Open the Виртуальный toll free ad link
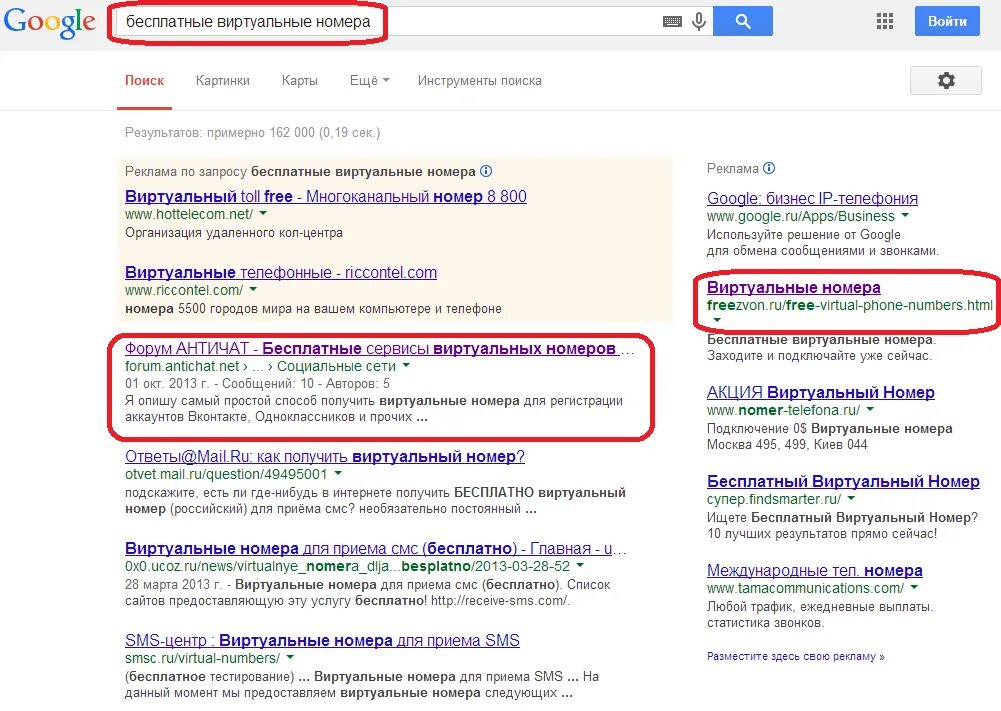 (x=326, y=196)
